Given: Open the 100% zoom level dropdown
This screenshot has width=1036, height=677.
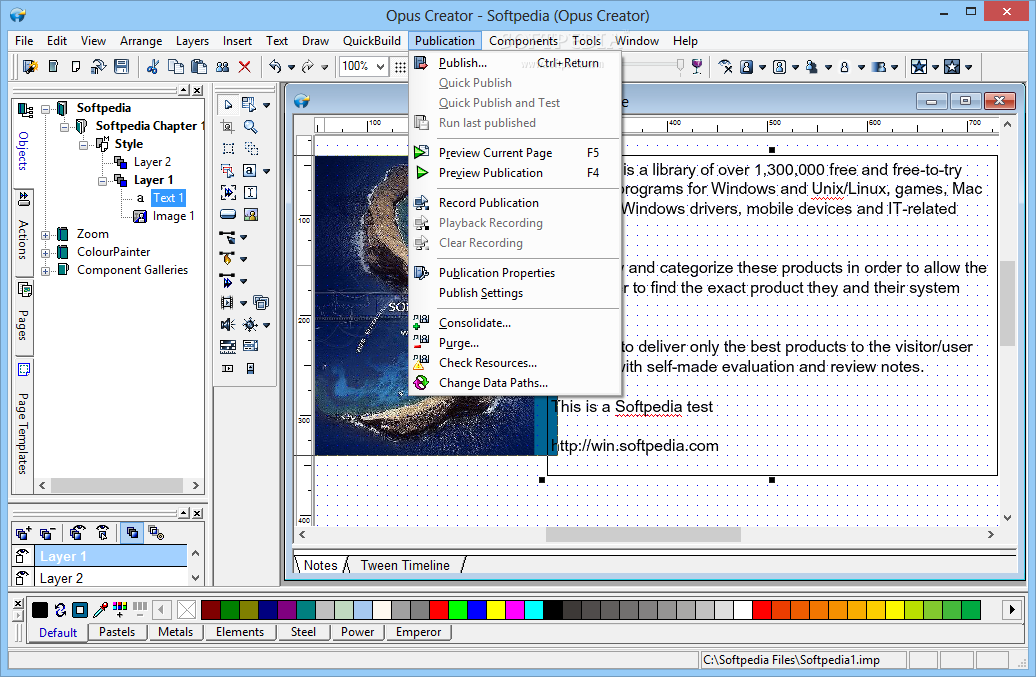Looking at the screenshot, I should [x=381, y=67].
